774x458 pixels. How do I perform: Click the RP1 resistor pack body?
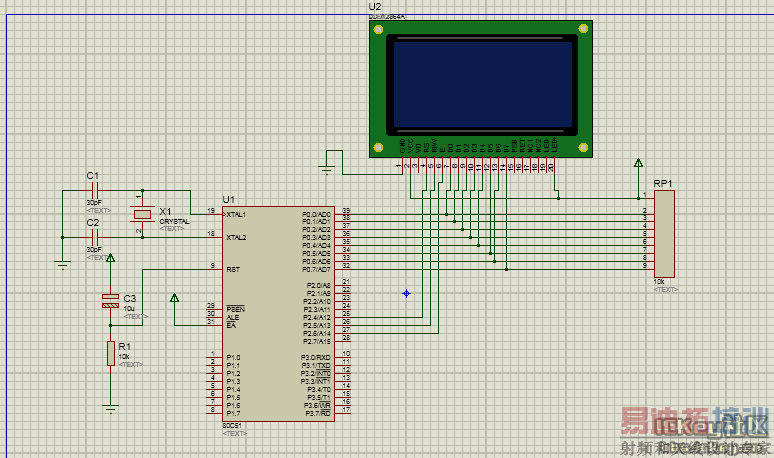click(664, 234)
